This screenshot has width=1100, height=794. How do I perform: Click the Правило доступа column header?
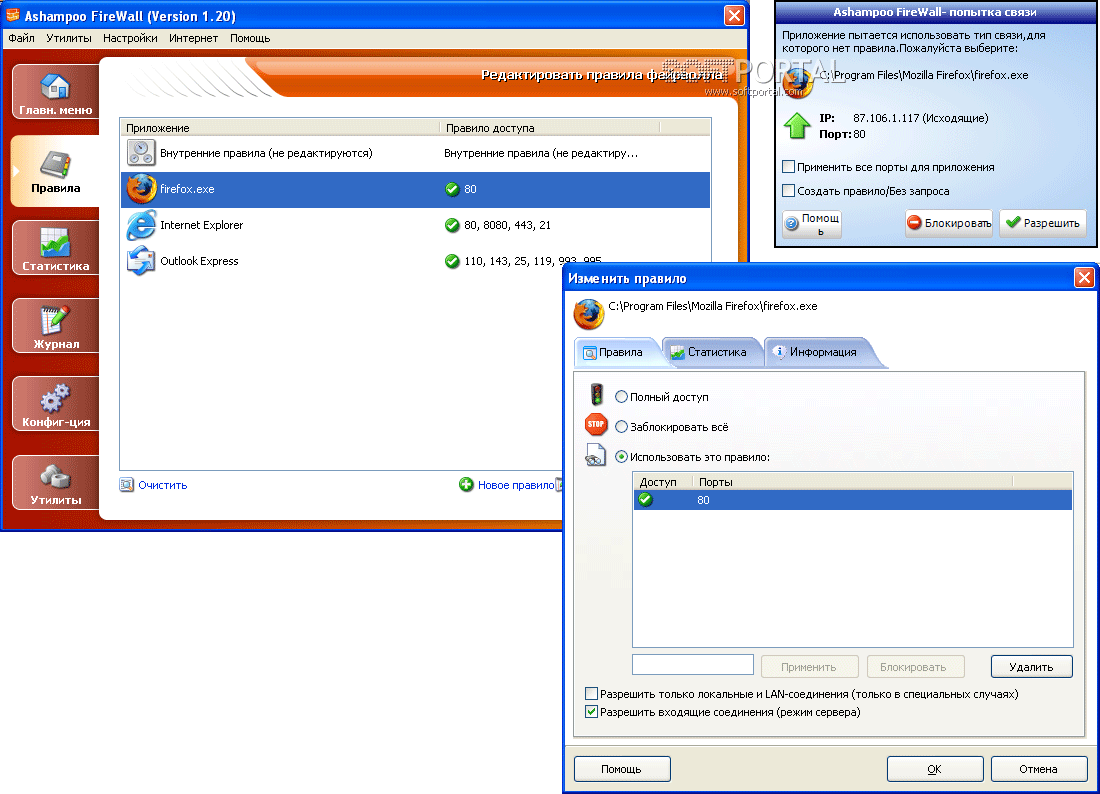[x=550, y=128]
